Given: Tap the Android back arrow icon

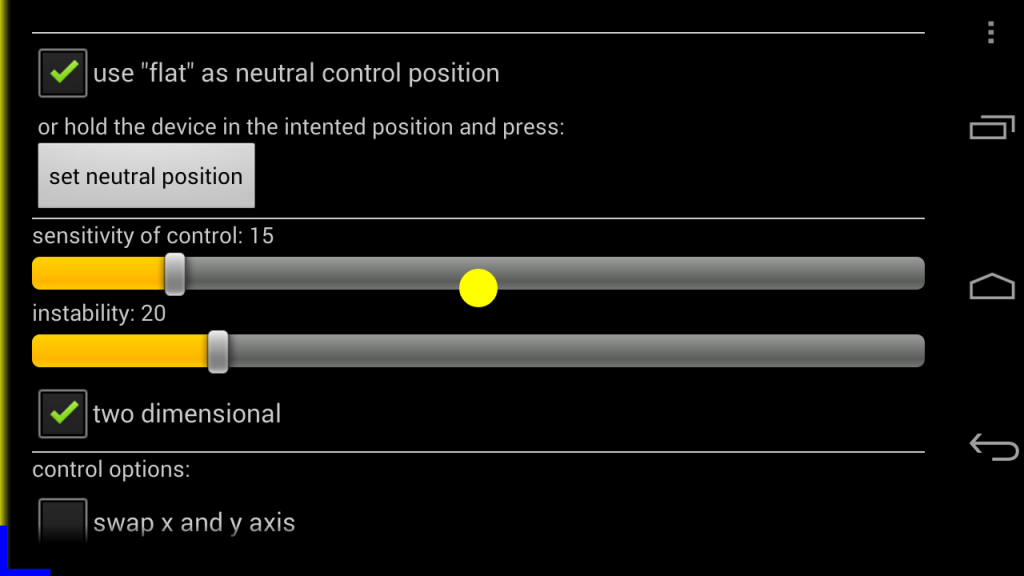Looking at the screenshot, I should pyautogui.click(x=993, y=446).
